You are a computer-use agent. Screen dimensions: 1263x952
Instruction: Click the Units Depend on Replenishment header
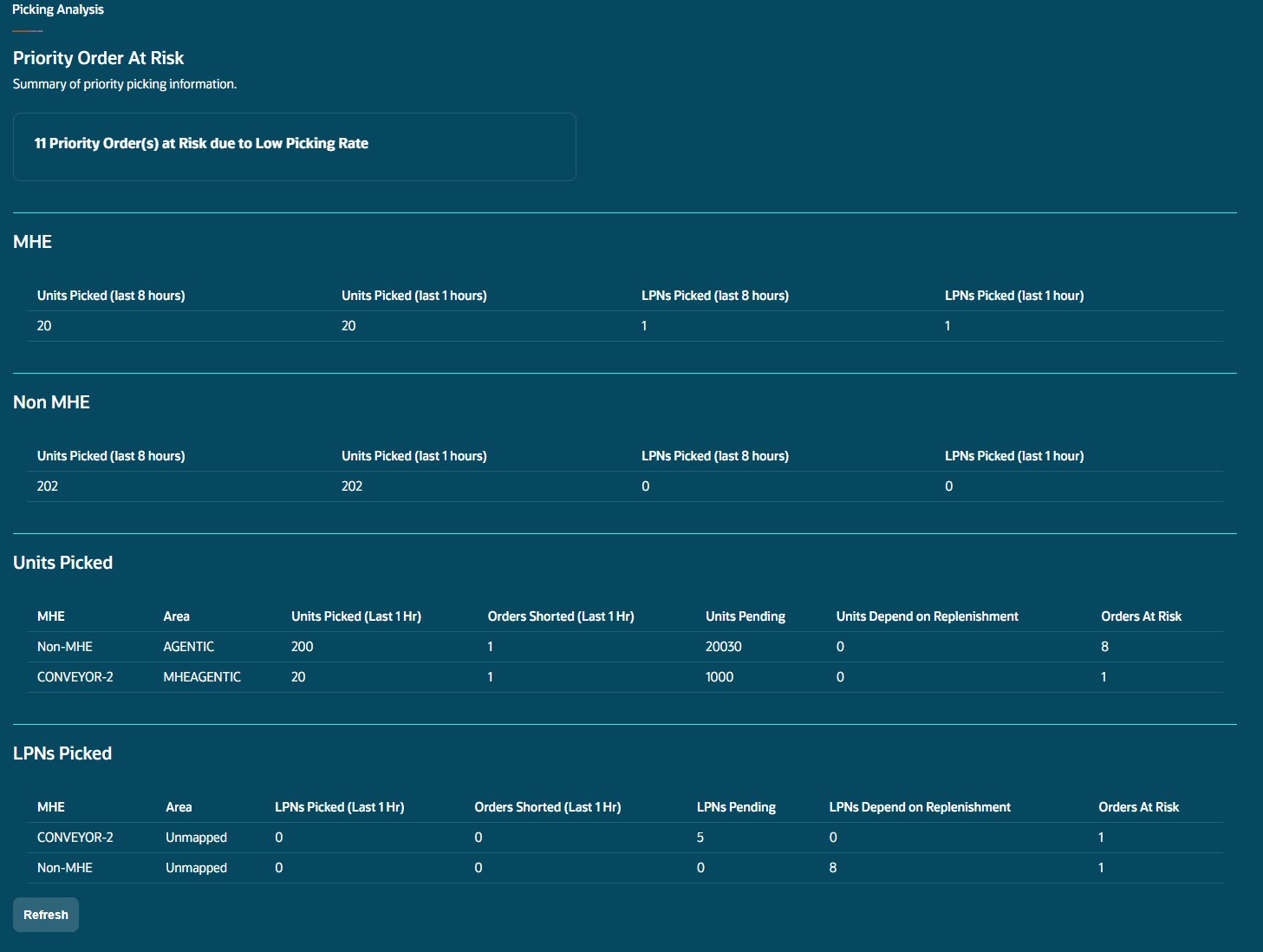coord(928,616)
